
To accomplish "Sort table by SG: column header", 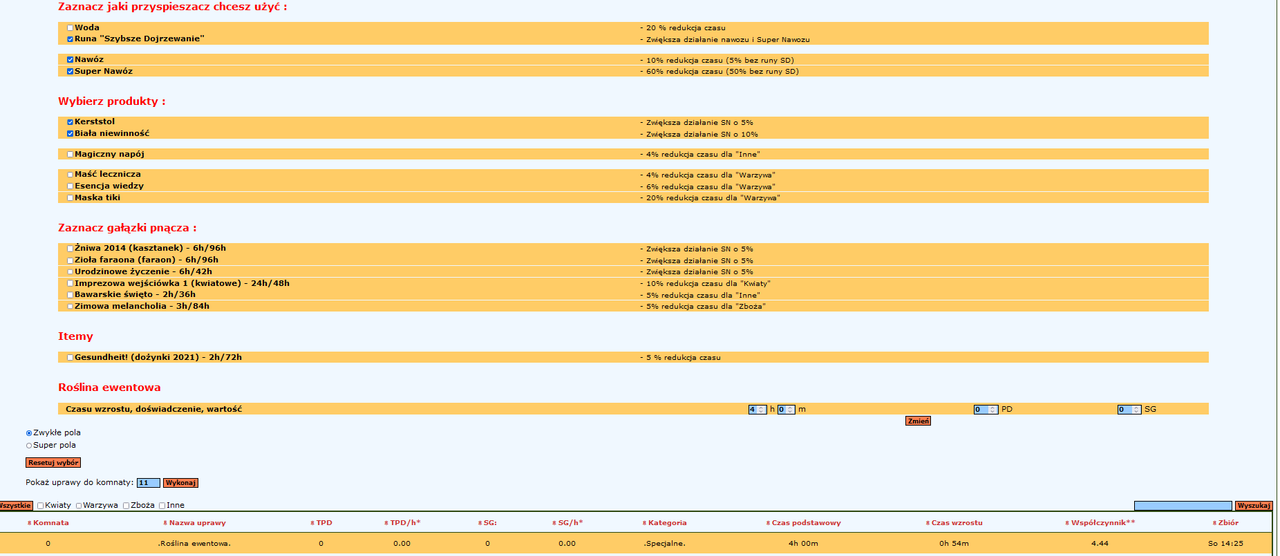I will (x=487, y=523).
